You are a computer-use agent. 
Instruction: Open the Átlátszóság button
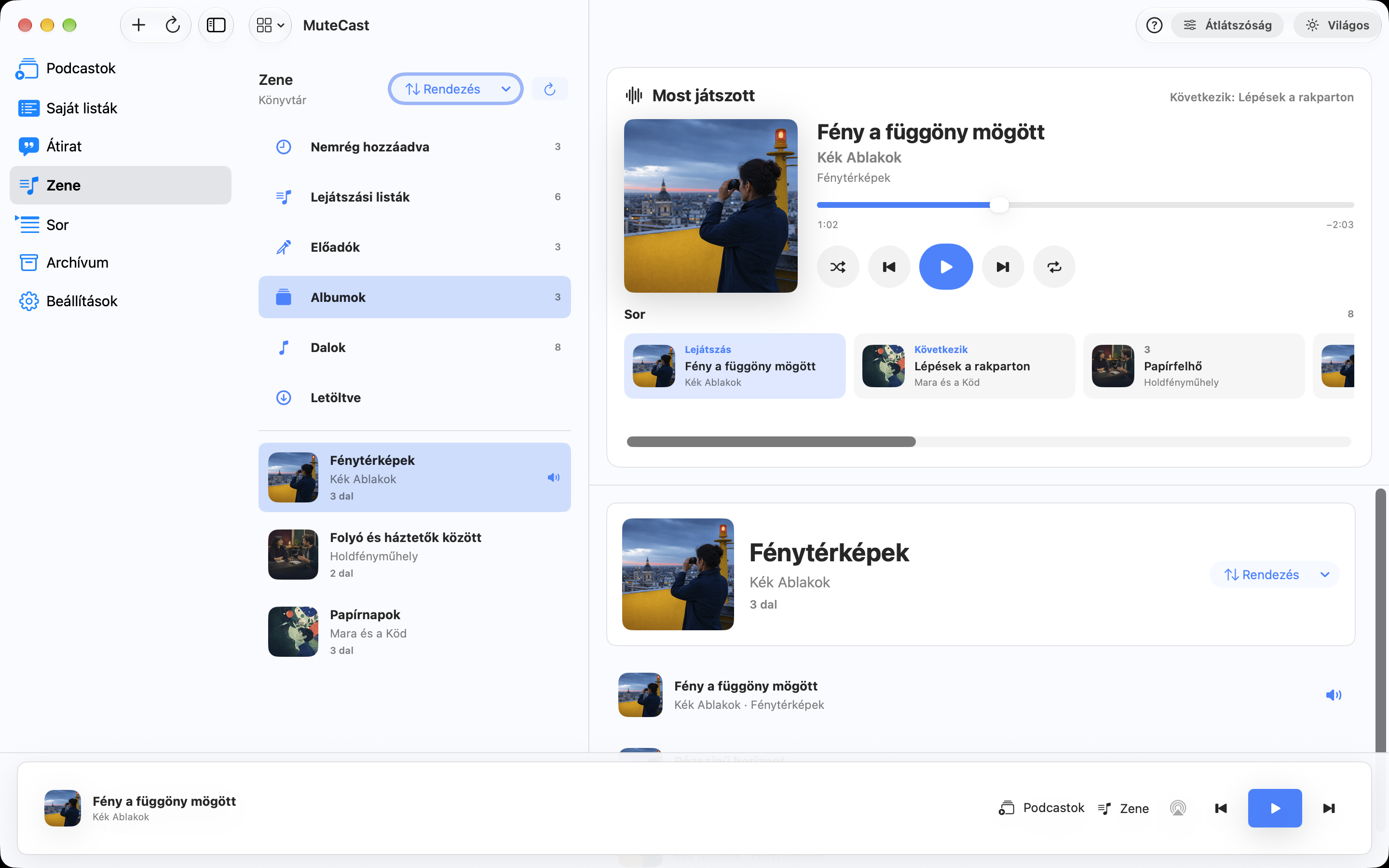pyautogui.click(x=1227, y=25)
